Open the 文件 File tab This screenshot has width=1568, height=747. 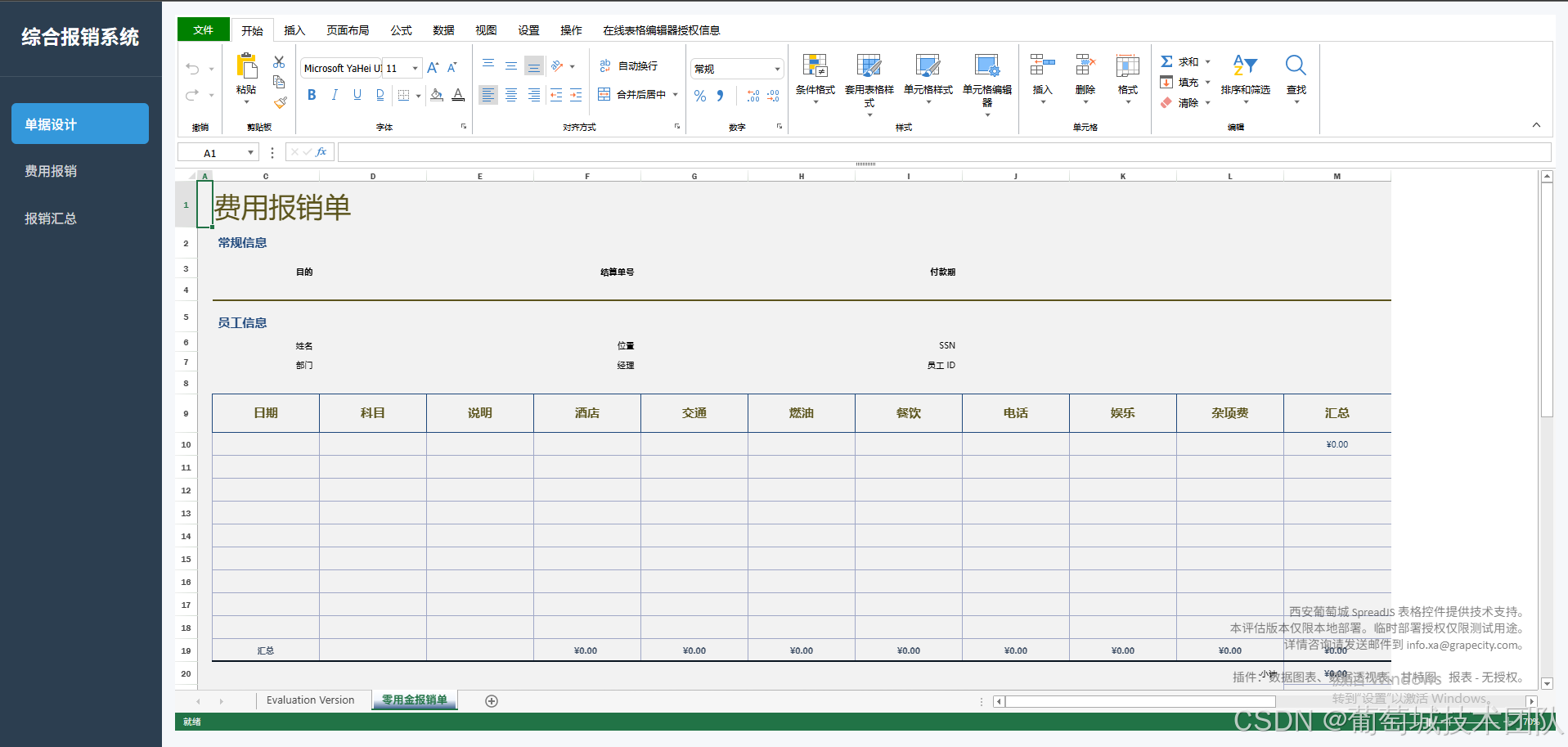pyautogui.click(x=204, y=29)
